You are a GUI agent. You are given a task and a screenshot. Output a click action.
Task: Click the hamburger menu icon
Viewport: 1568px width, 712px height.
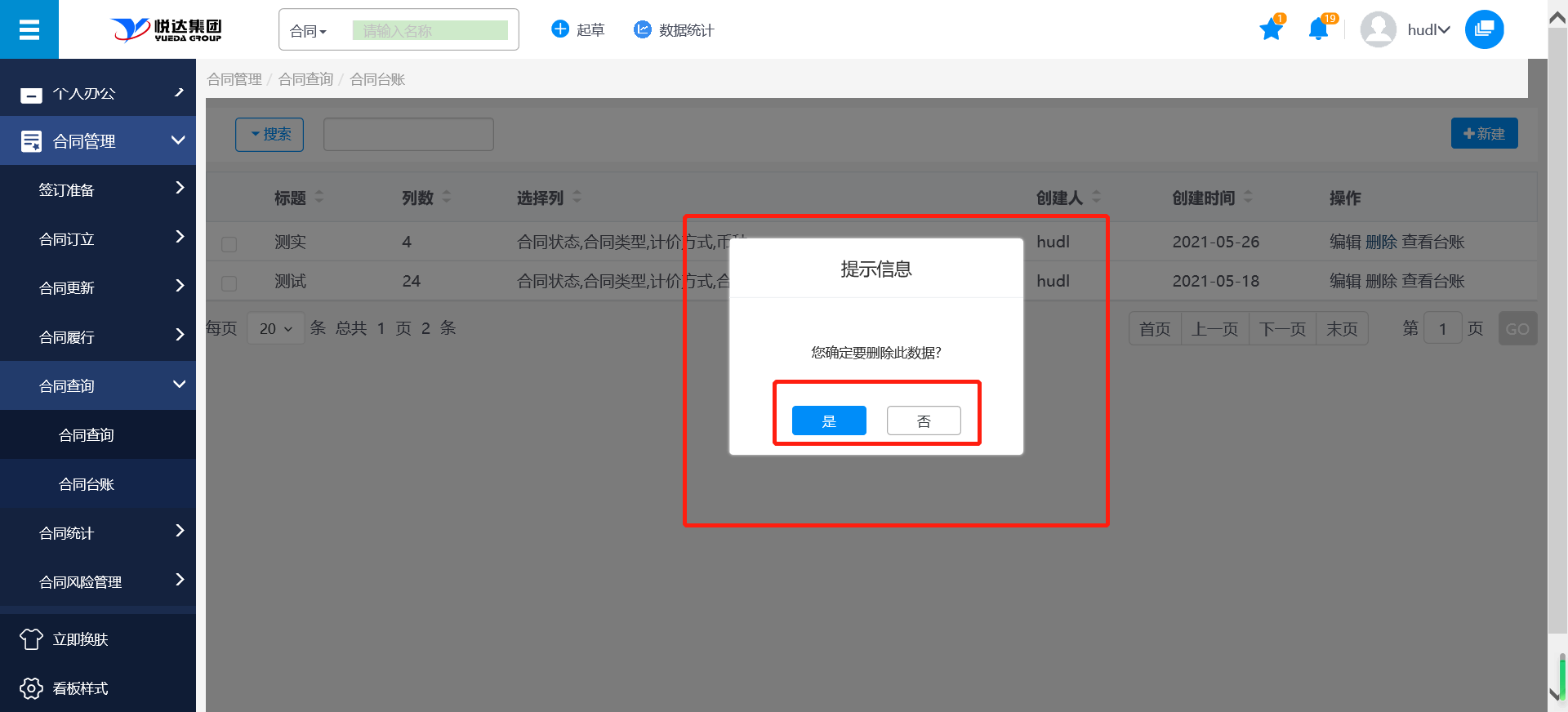(x=29, y=30)
